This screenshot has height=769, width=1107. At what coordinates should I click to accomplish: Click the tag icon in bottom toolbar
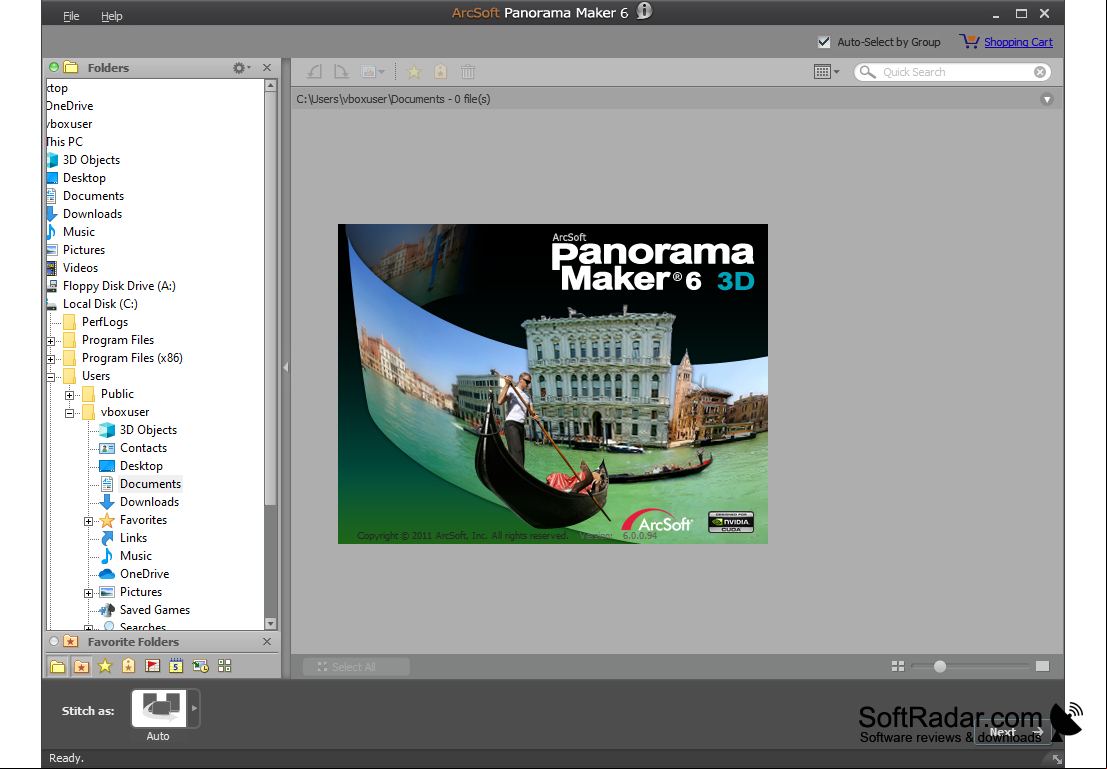[128, 666]
